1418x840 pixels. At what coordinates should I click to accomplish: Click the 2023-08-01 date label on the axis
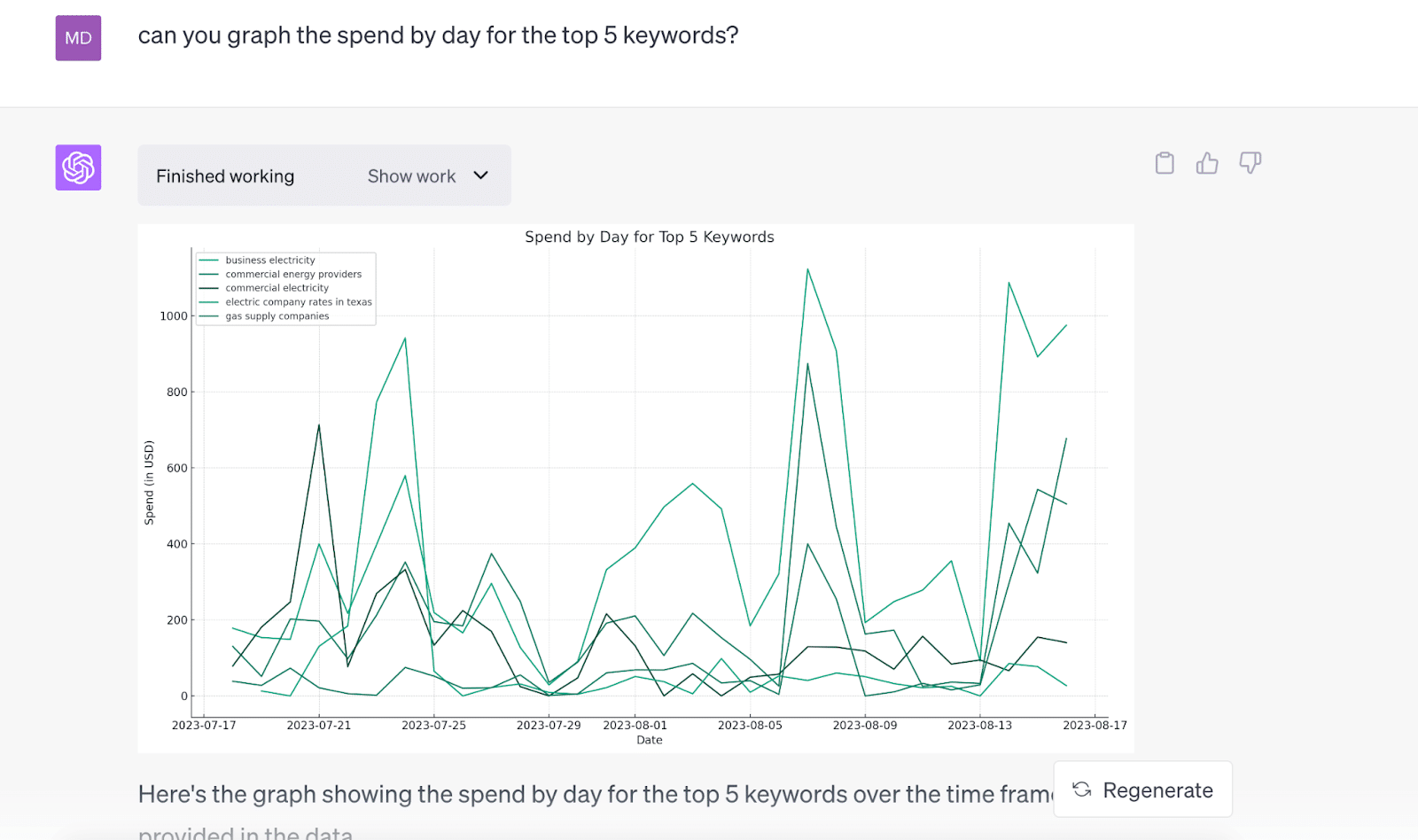635,725
